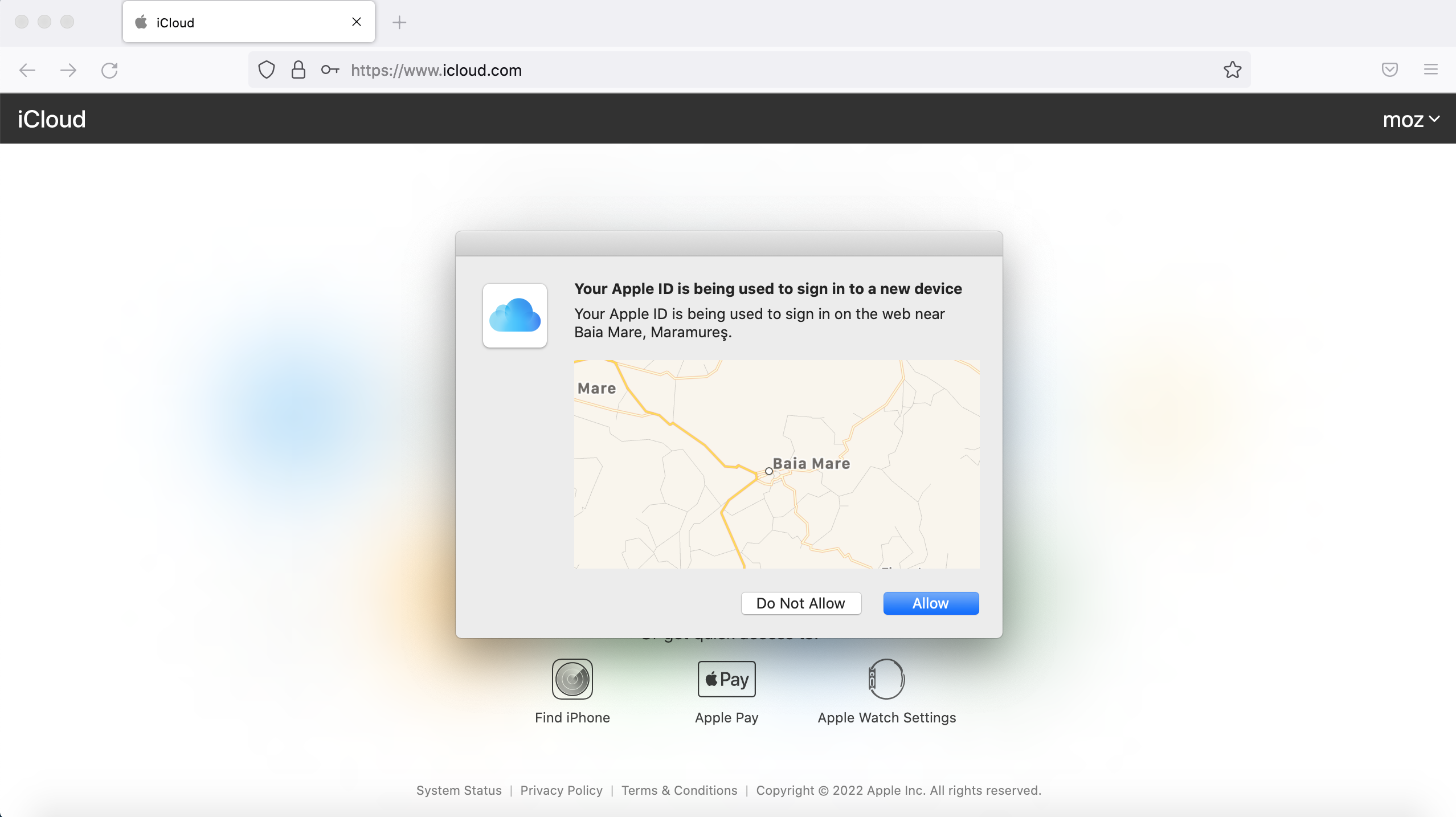Click the forward navigation arrow
Screen dimensions: 1456x817
tap(68, 70)
